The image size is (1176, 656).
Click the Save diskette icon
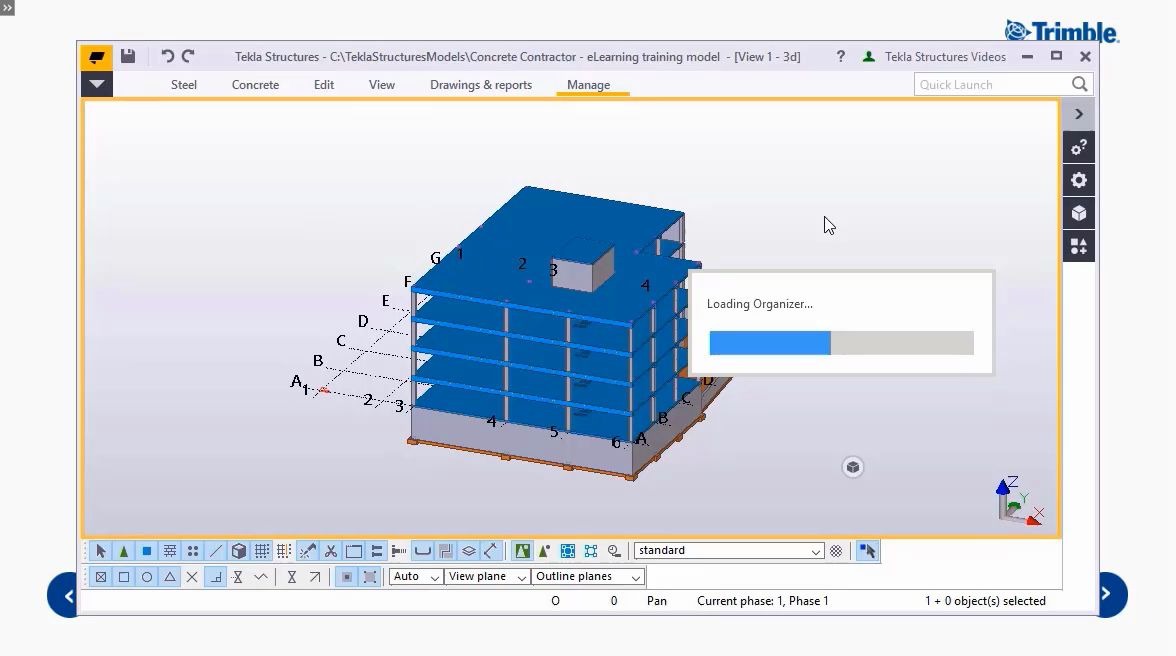coord(128,56)
